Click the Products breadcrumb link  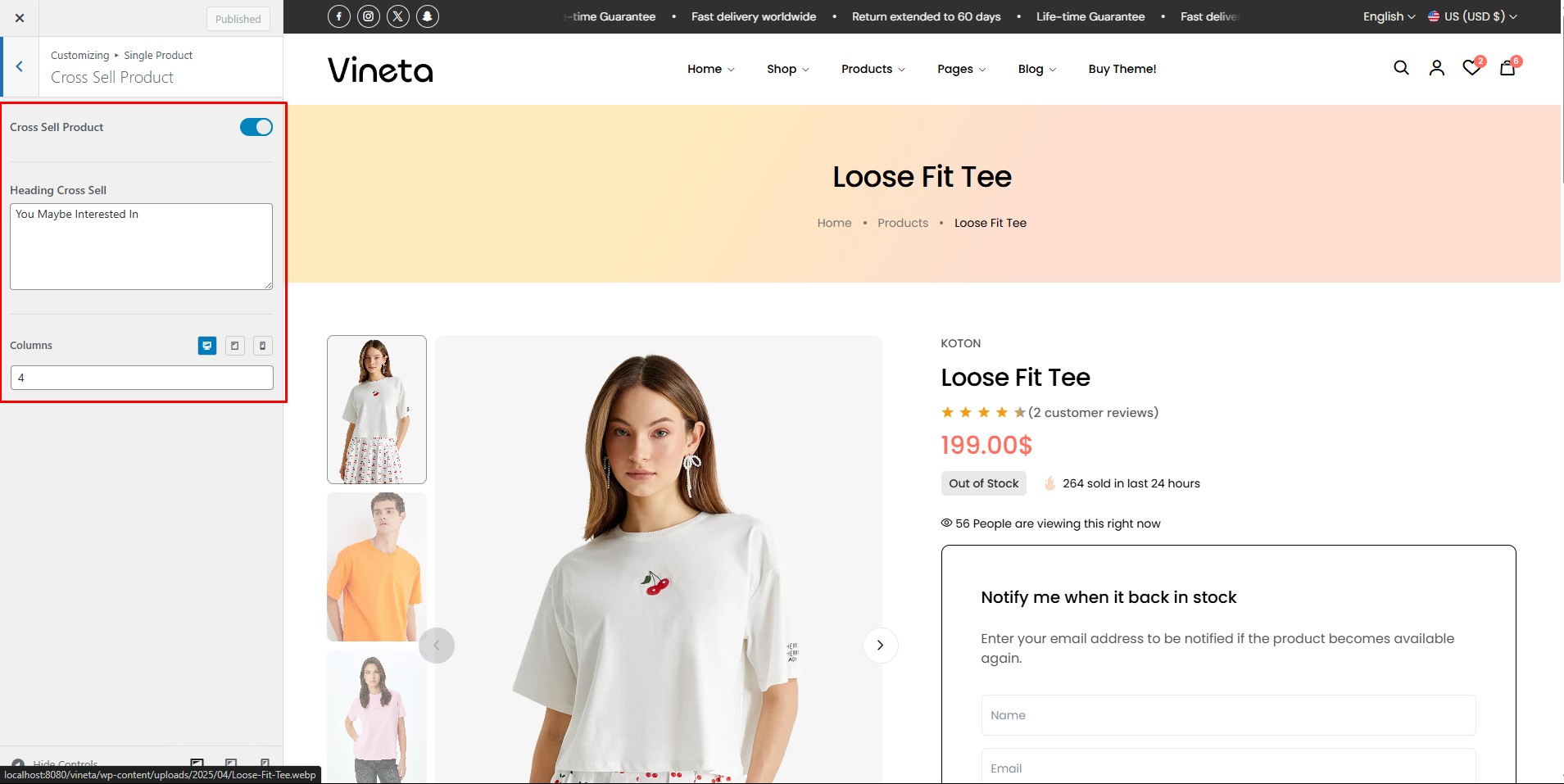tap(903, 223)
